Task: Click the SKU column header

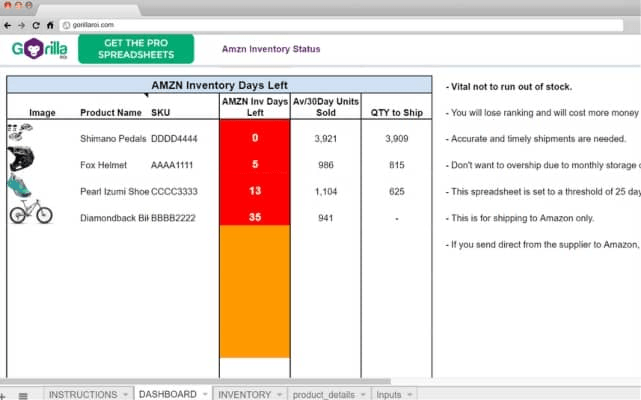Action: click(161, 112)
